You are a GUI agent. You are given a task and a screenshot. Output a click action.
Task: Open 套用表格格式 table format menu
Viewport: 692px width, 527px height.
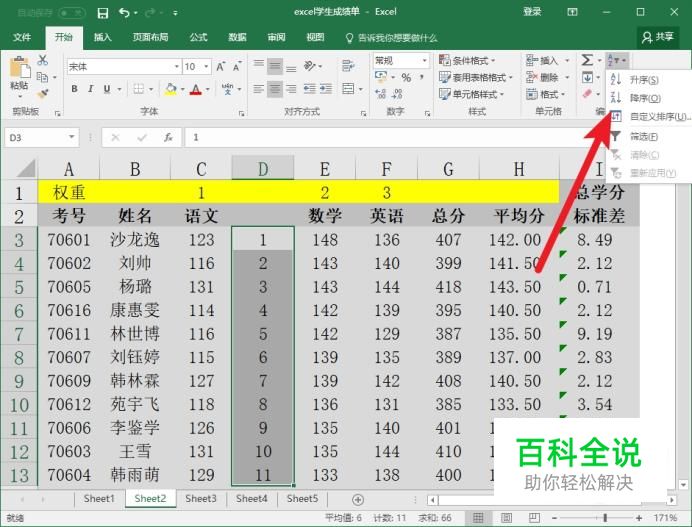[x=476, y=78]
